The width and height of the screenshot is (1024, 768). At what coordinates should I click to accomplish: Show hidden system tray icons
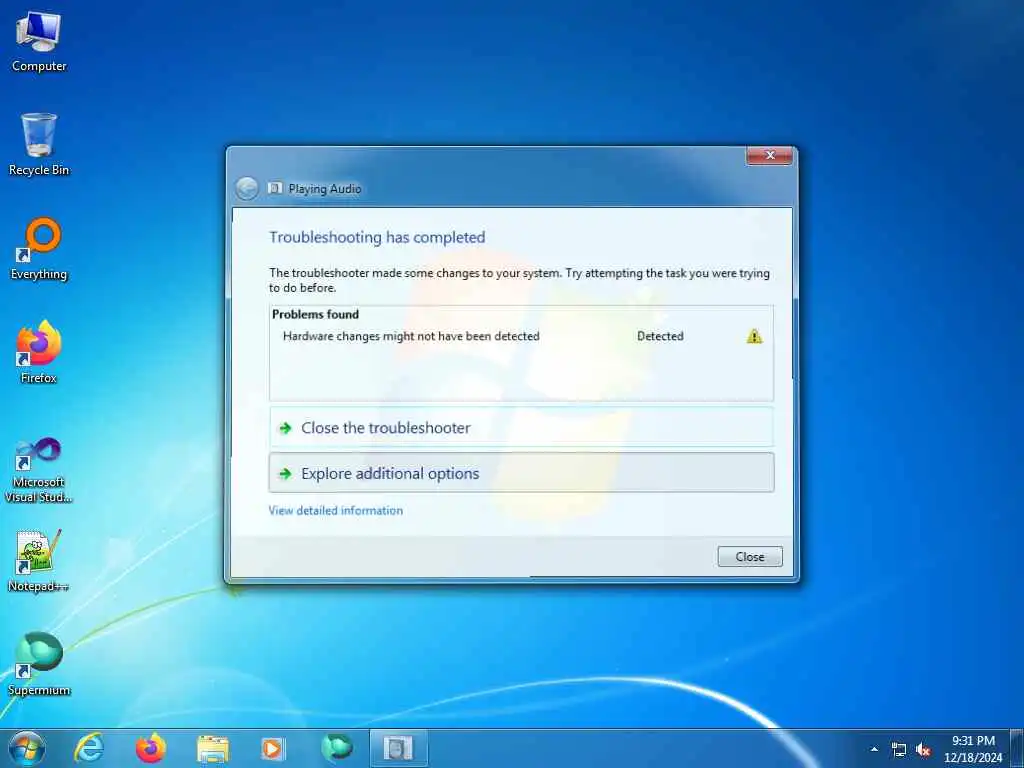[x=874, y=749]
